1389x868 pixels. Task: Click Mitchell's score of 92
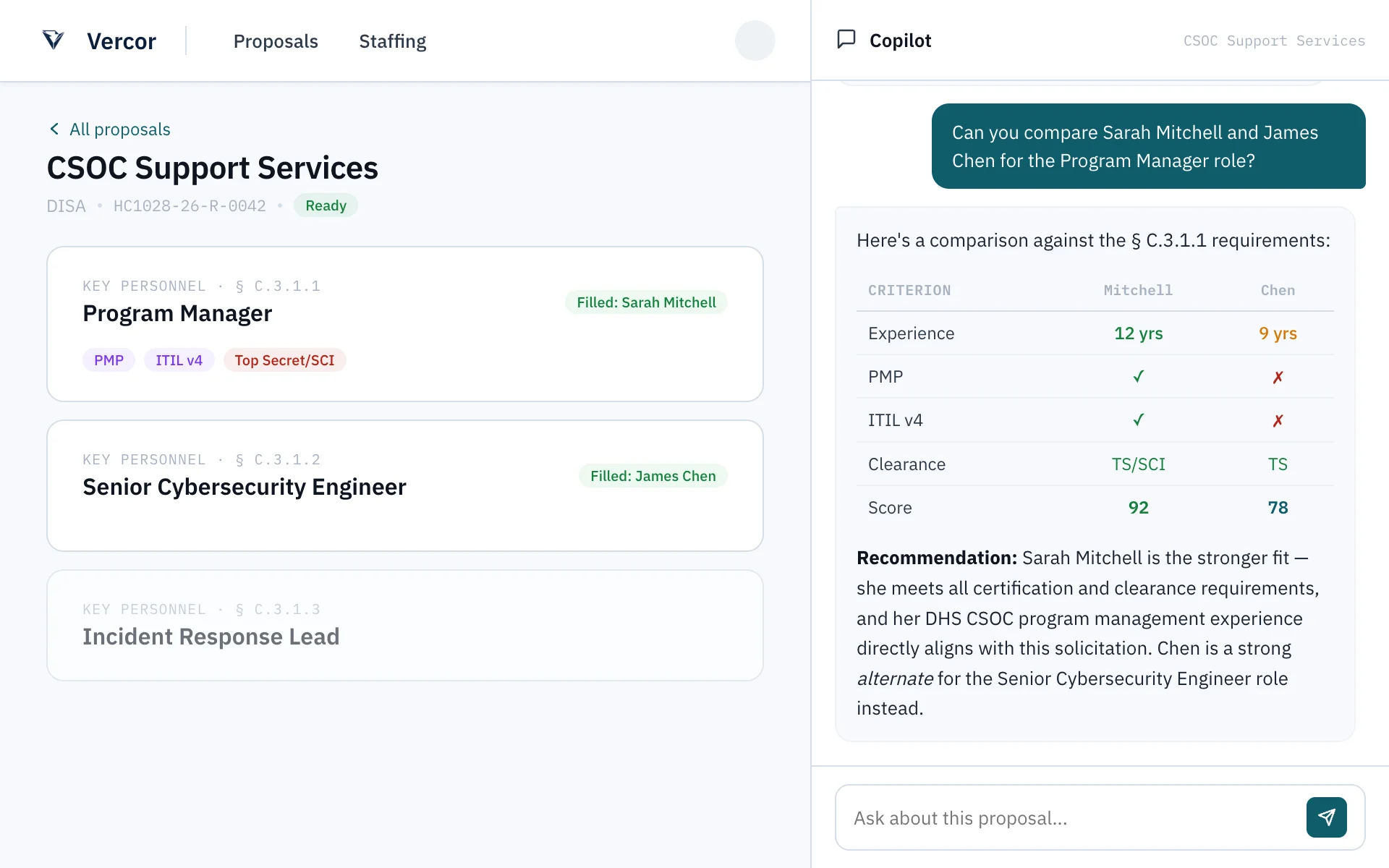[1138, 507]
